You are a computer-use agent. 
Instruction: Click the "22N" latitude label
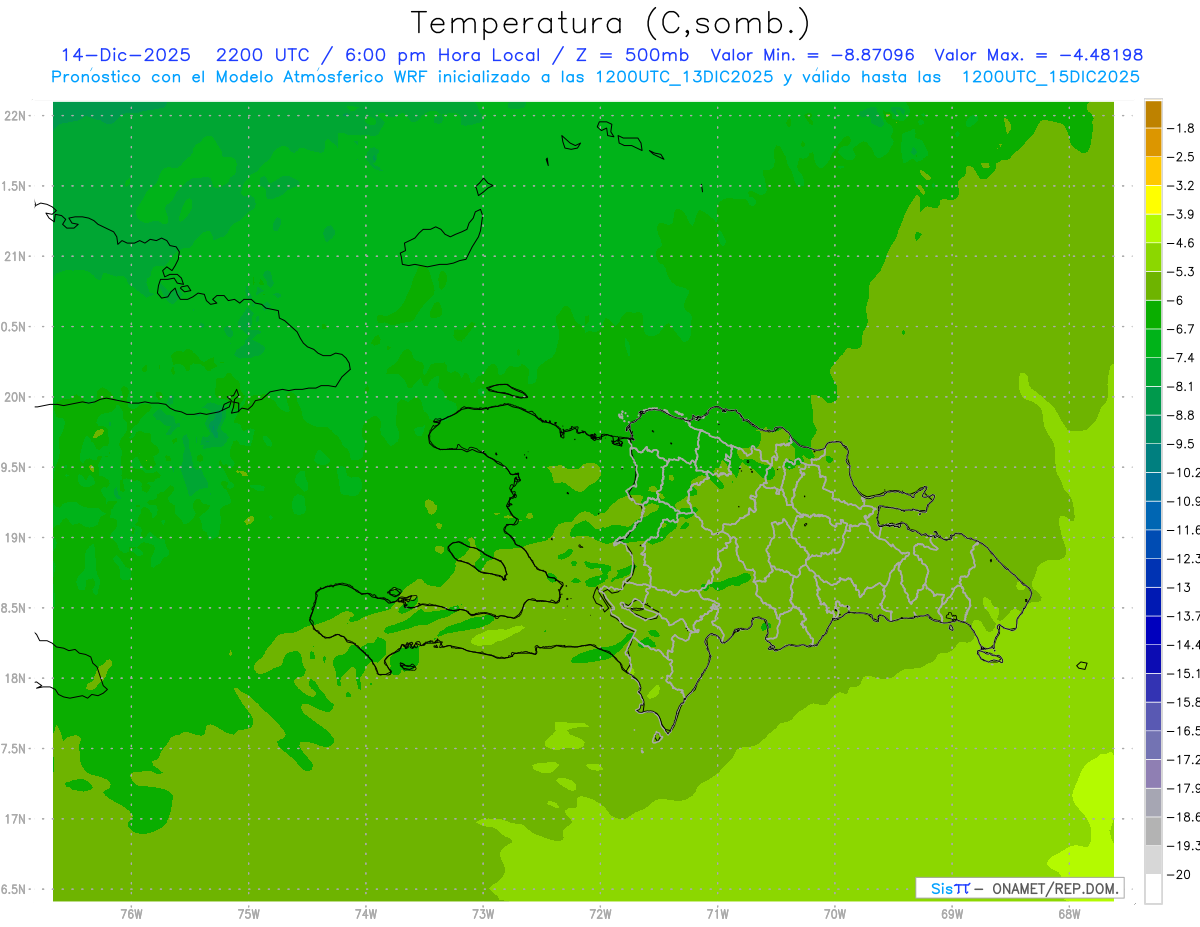17,116
